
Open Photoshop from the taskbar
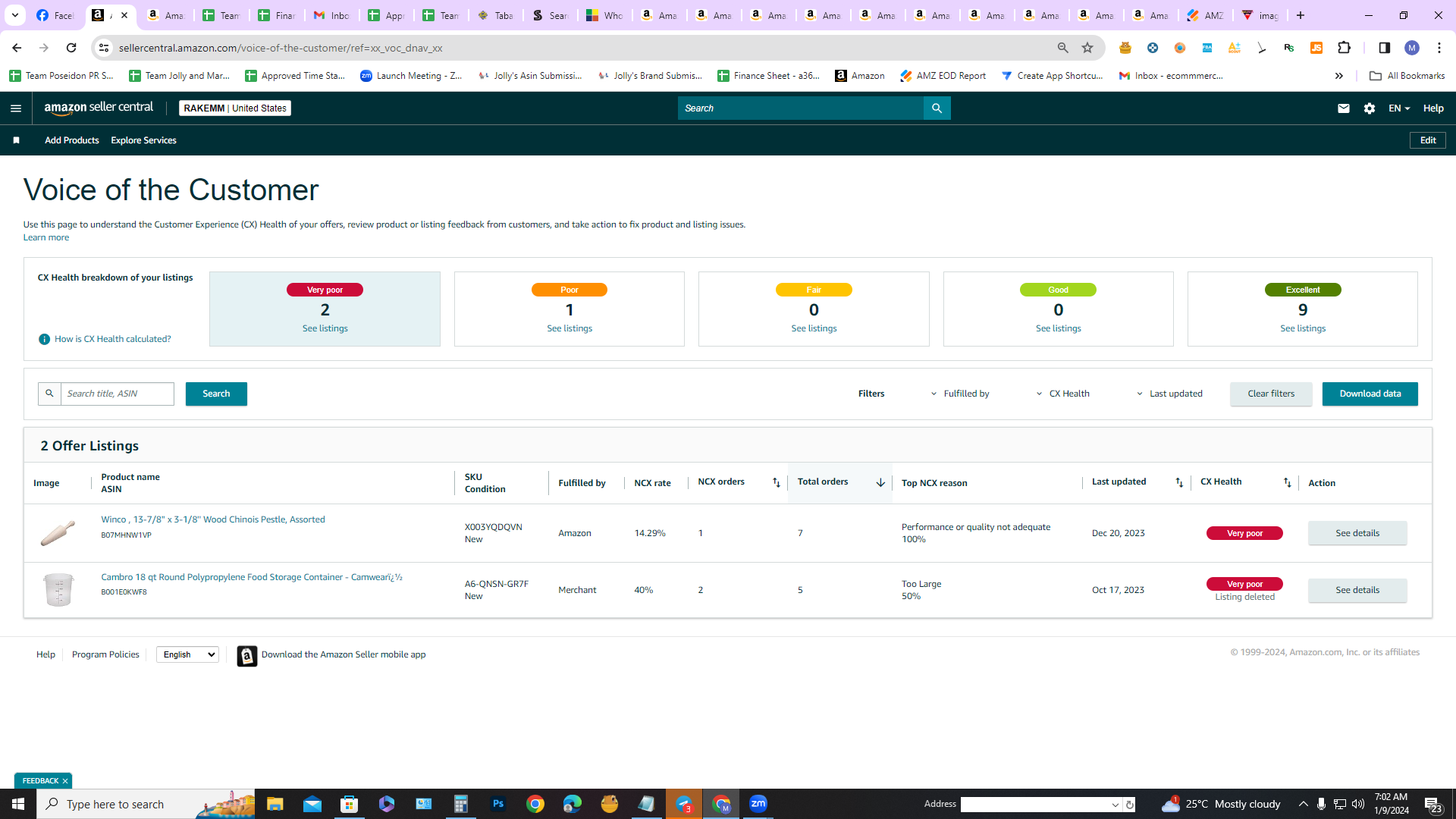coord(497,804)
